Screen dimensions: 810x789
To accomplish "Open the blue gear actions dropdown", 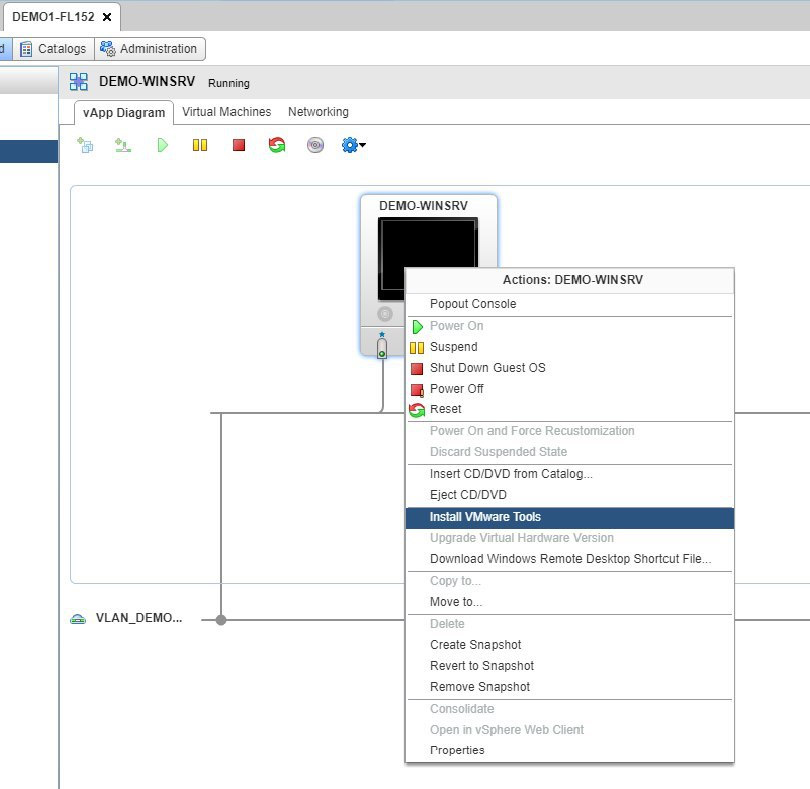I will click(x=353, y=145).
